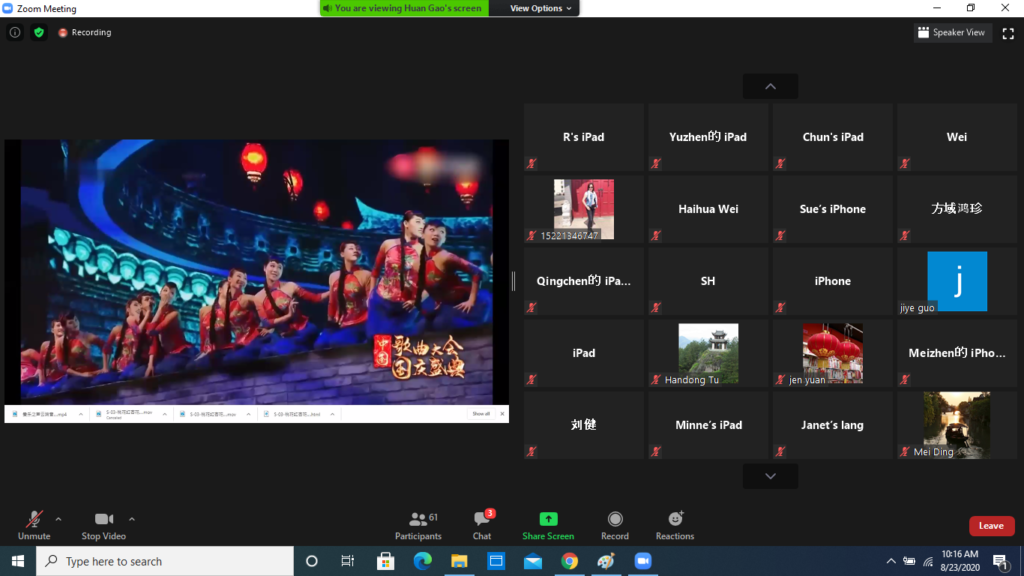Show next page of participants

[x=771, y=476]
